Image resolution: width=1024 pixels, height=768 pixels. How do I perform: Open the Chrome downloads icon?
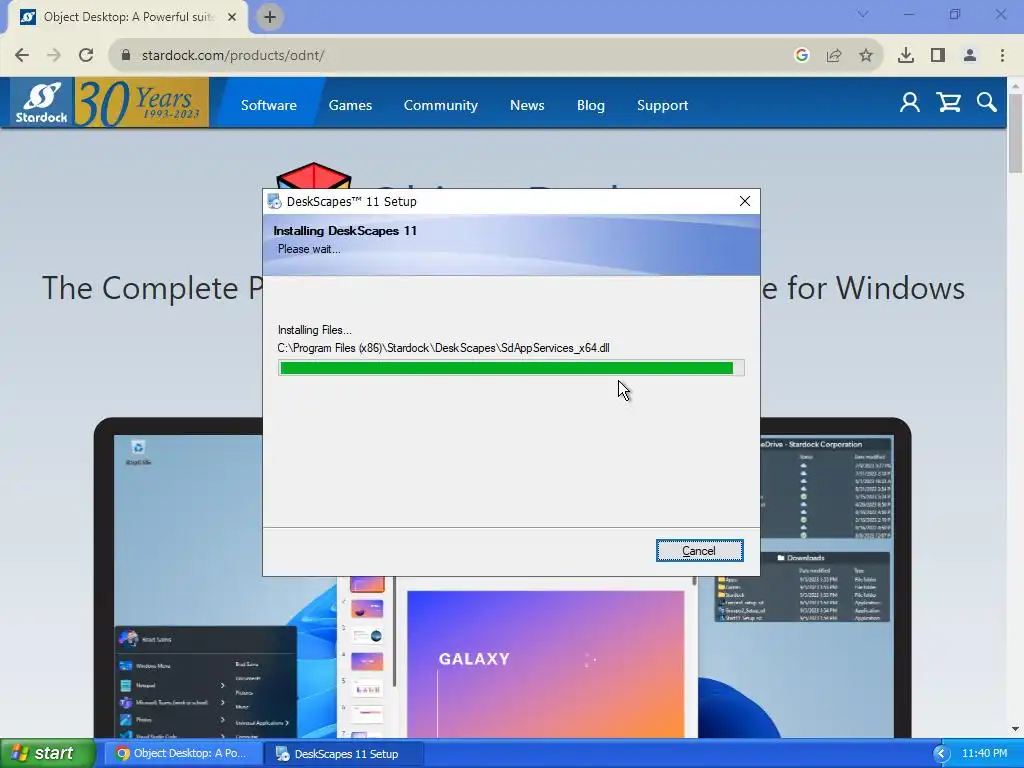coord(906,56)
